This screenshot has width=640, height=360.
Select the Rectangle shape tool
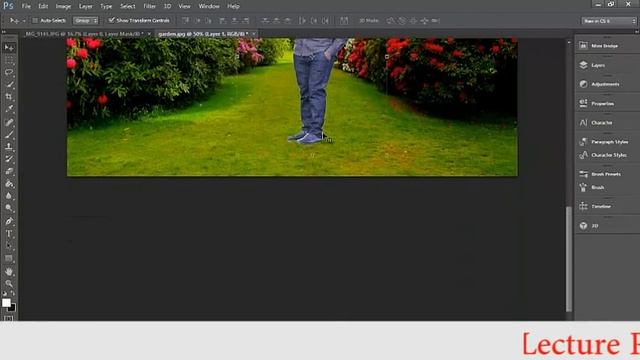9,259
